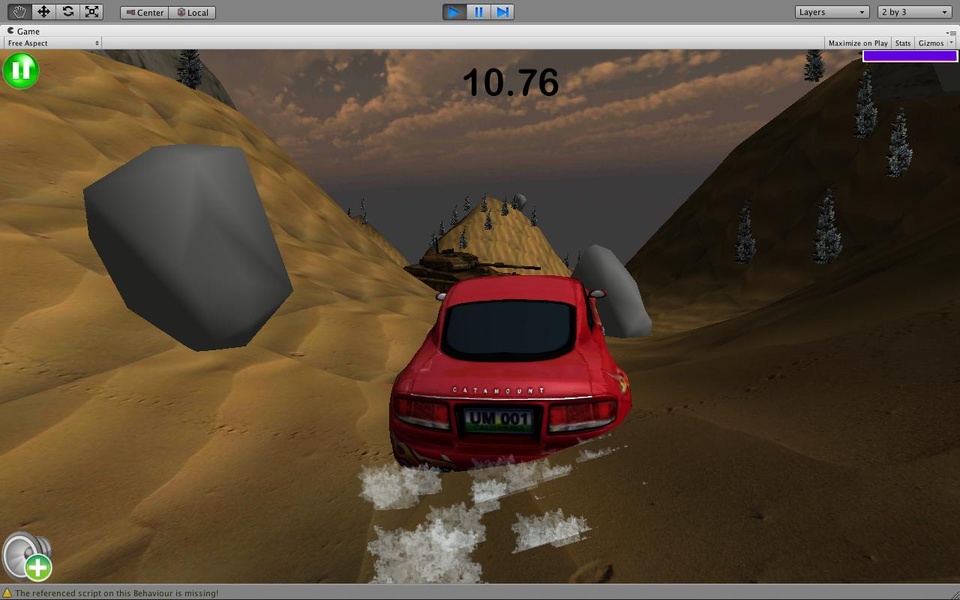Viewport: 960px width, 600px height.
Task: Toggle Maximize on Play
Action: (857, 43)
